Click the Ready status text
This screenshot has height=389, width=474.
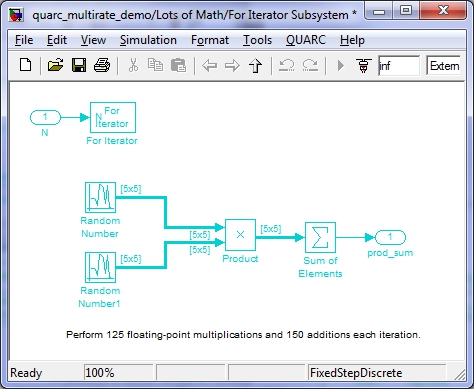coord(26,373)
